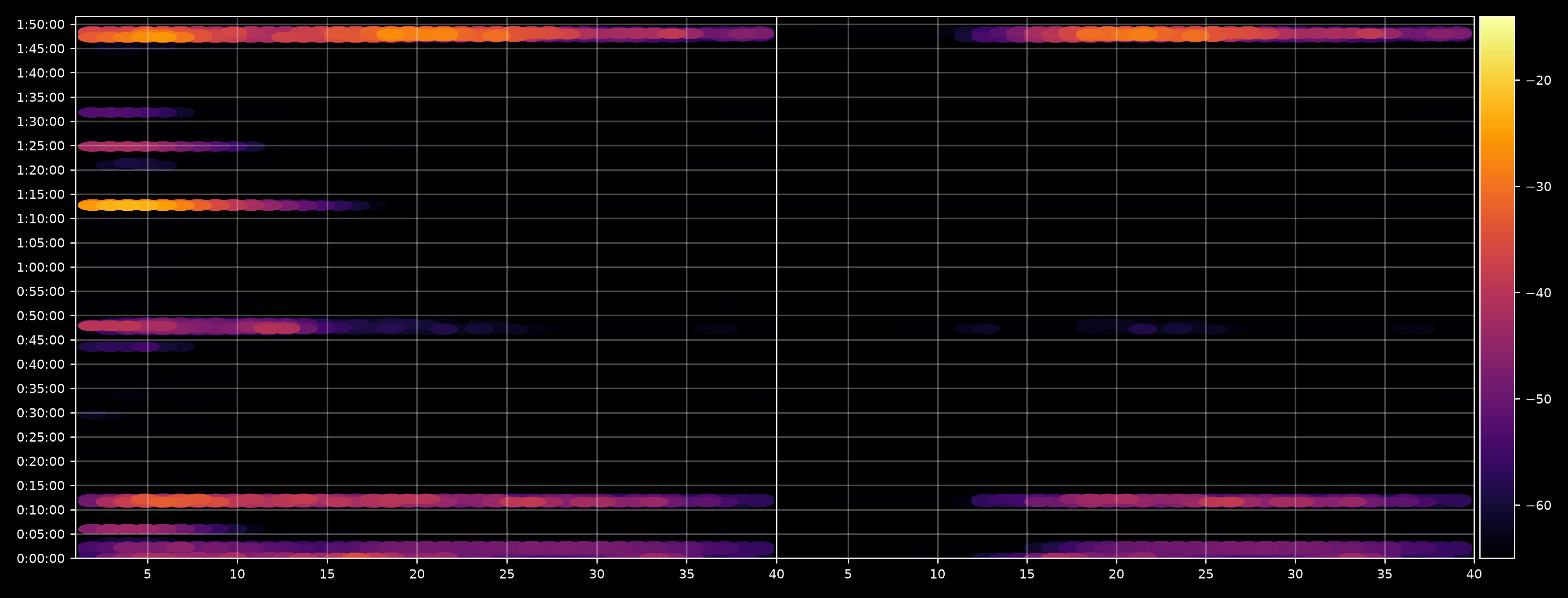The image size is (1568, 598).
Task: Click the 0:40:00 time axis label
Action: click(x=40, y=364)
